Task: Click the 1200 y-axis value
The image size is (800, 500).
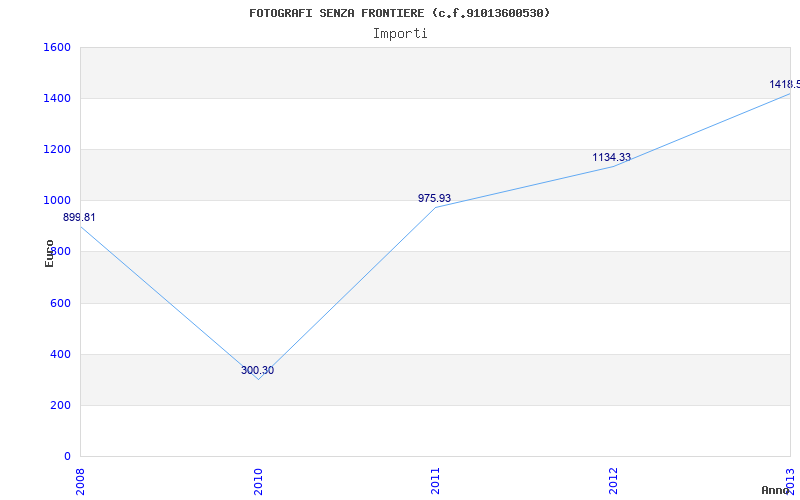Action: (57, 149)
